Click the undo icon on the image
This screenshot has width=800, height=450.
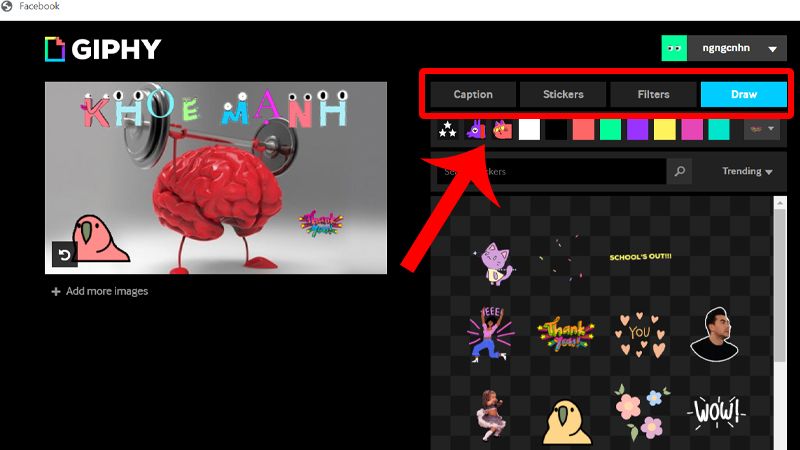coord(64,254)
